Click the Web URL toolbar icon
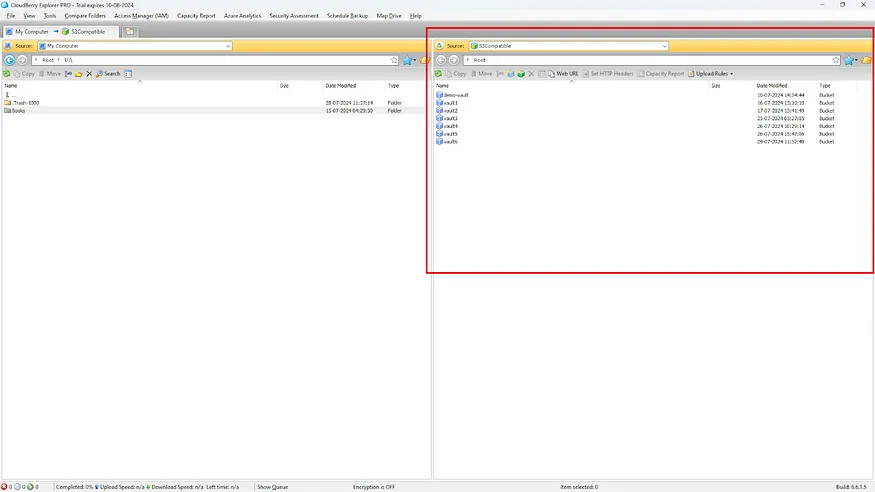 click(x=561, y=73)
